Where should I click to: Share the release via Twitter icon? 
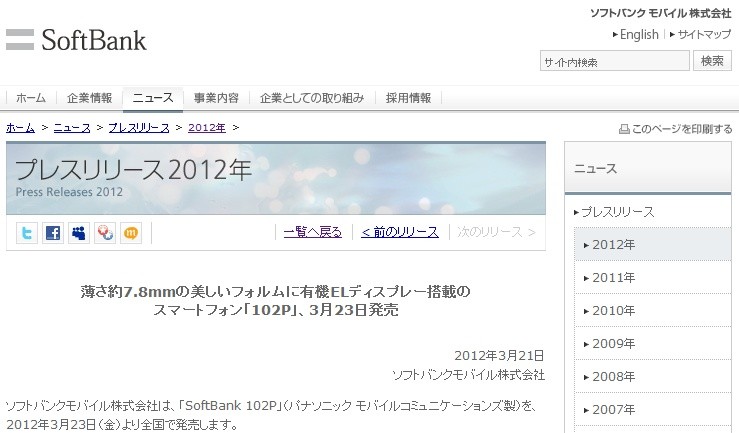(x=27, y=233)
